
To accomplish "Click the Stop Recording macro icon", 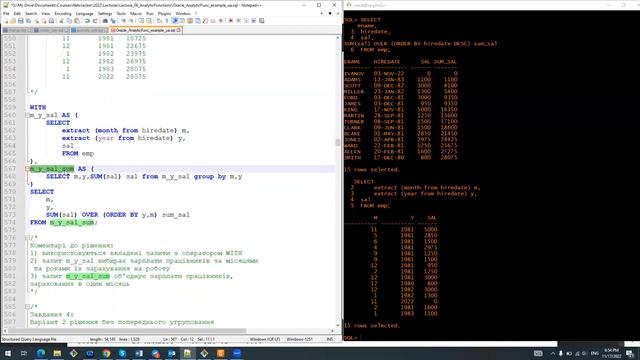I will click(238, 21).
